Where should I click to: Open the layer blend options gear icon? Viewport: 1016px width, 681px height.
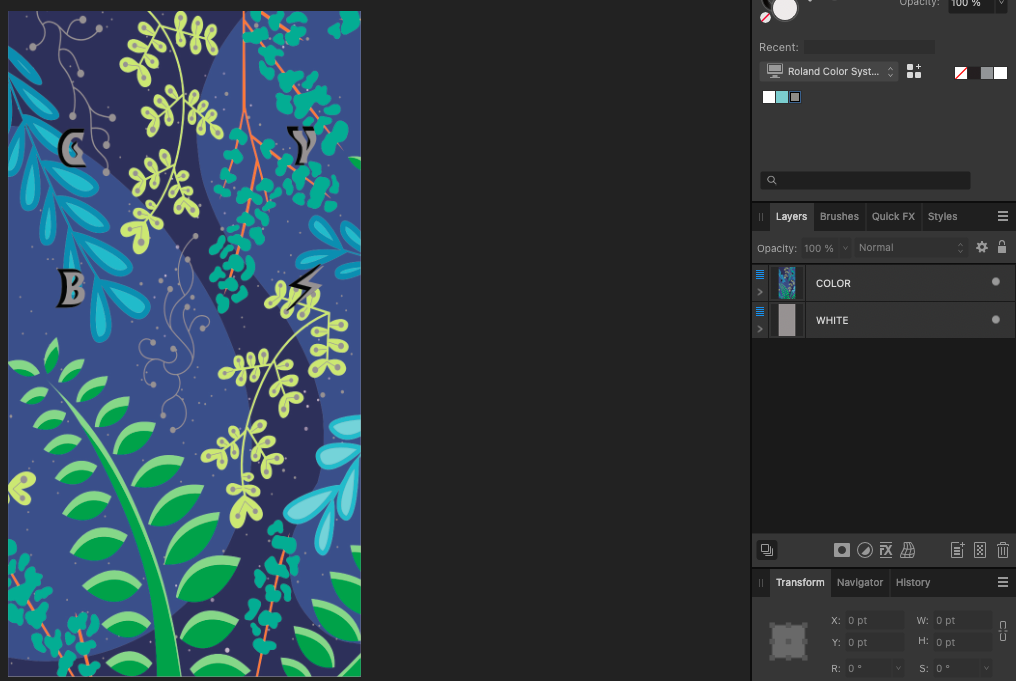pyautogui.click(x=982, y=247)
